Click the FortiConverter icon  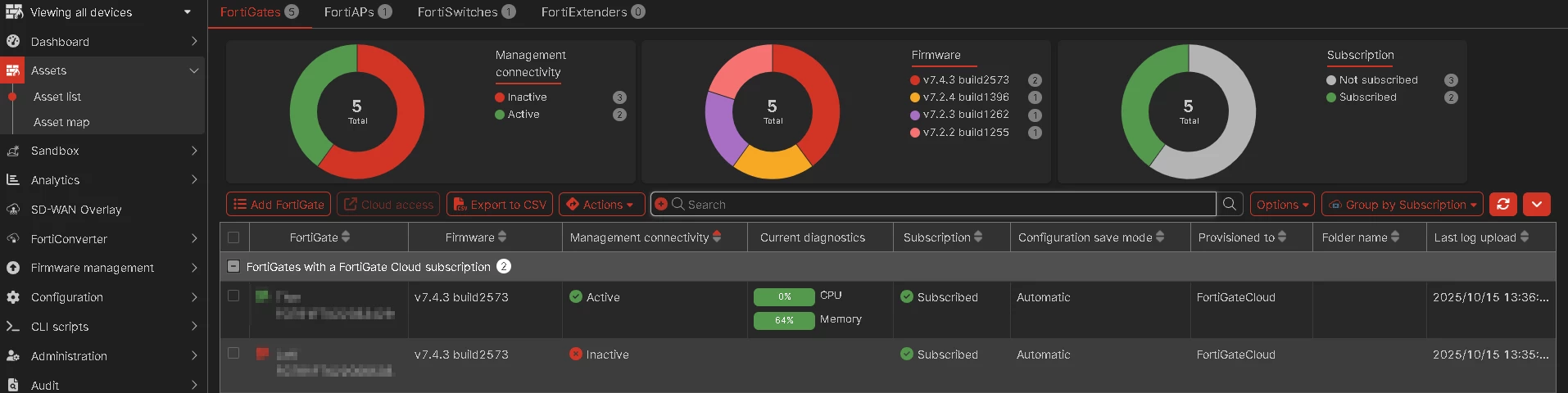tap(13, 239)
